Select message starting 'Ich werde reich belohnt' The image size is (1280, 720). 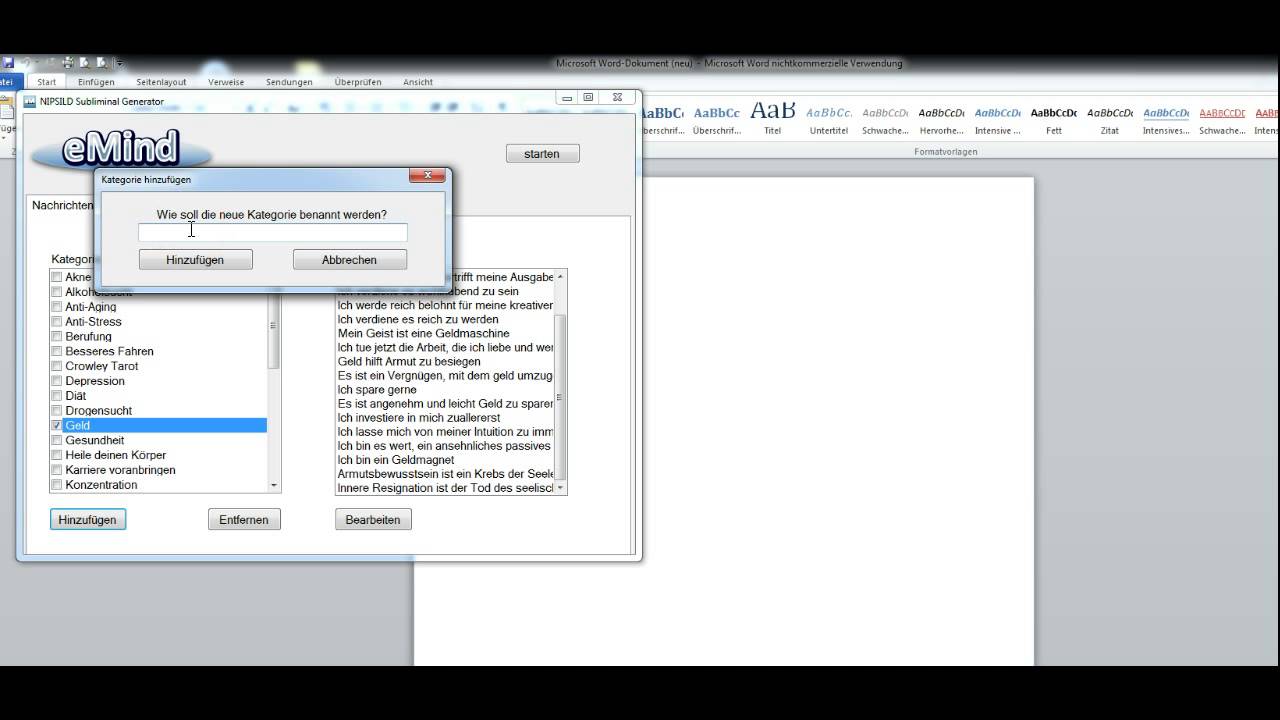coord(444,305)
